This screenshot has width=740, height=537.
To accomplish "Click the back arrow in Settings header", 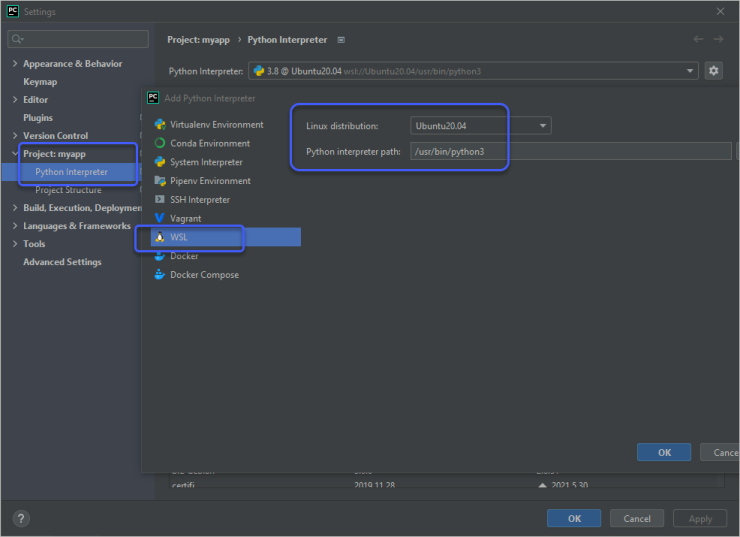I will pyautogui.click(x=698, y=40).
